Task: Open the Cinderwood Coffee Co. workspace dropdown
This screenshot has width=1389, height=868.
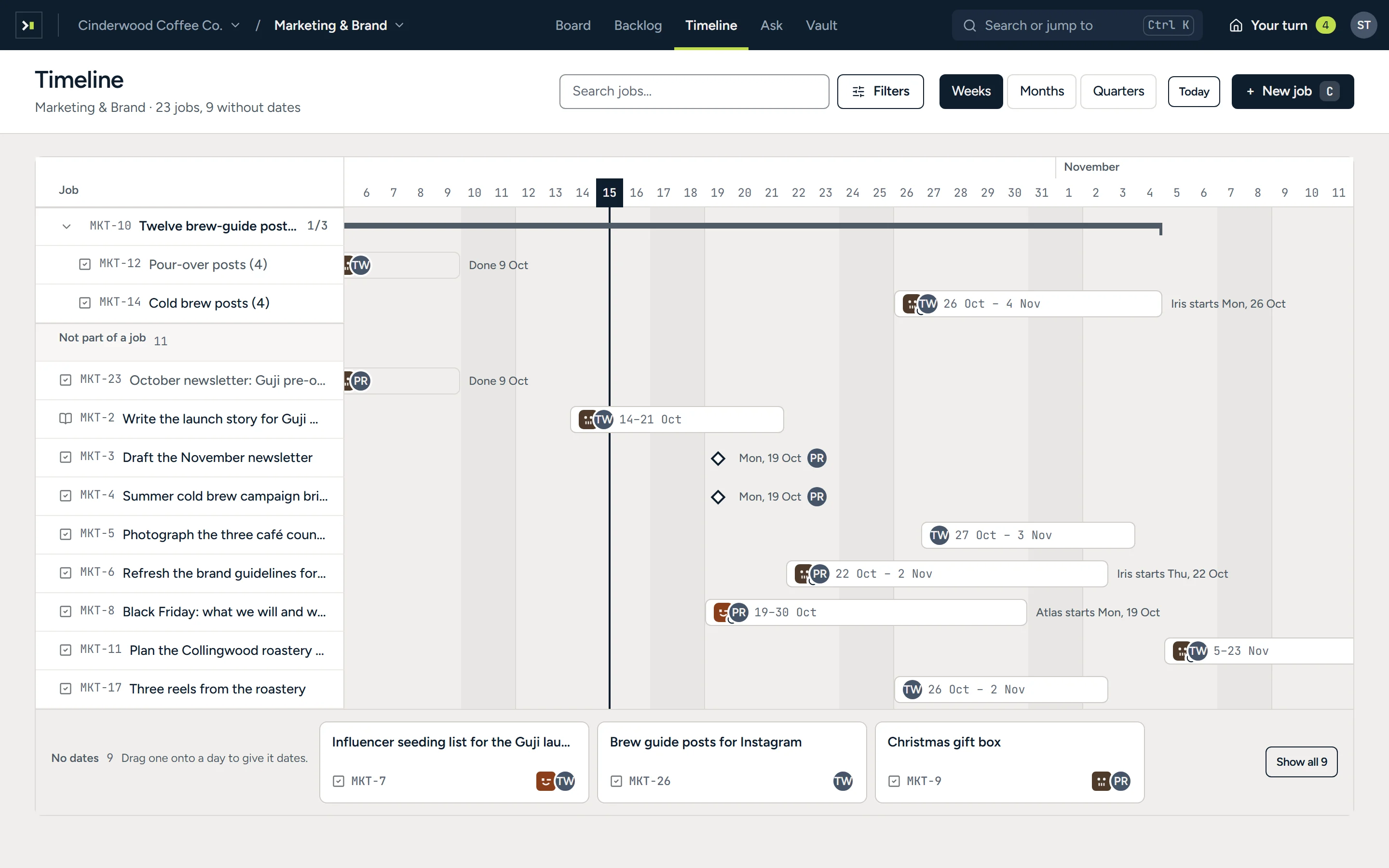Action: pos(159,25)
